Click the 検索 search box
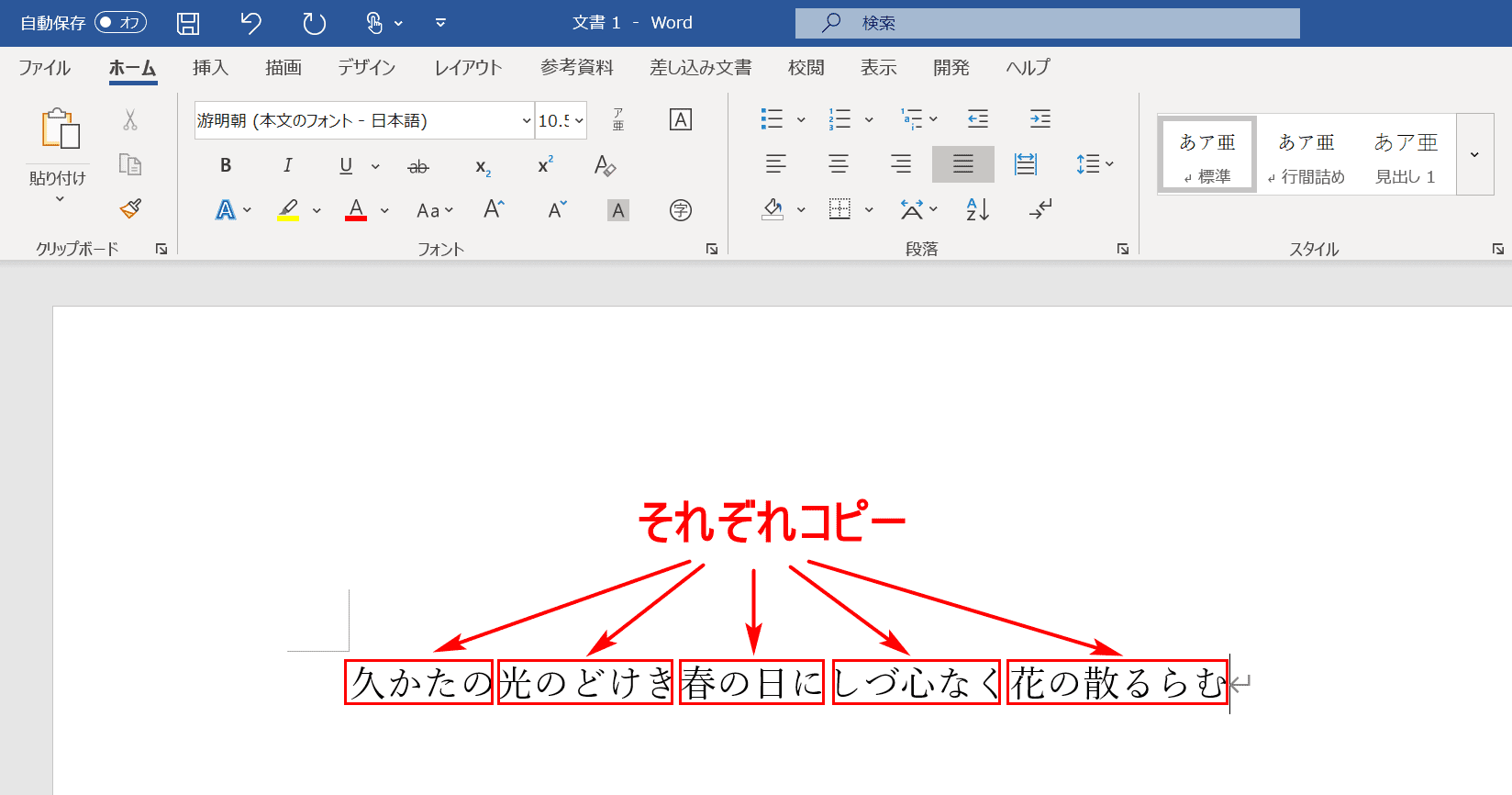The width and height of the screenshot is (1512, 795). (x=1048, y=23)
